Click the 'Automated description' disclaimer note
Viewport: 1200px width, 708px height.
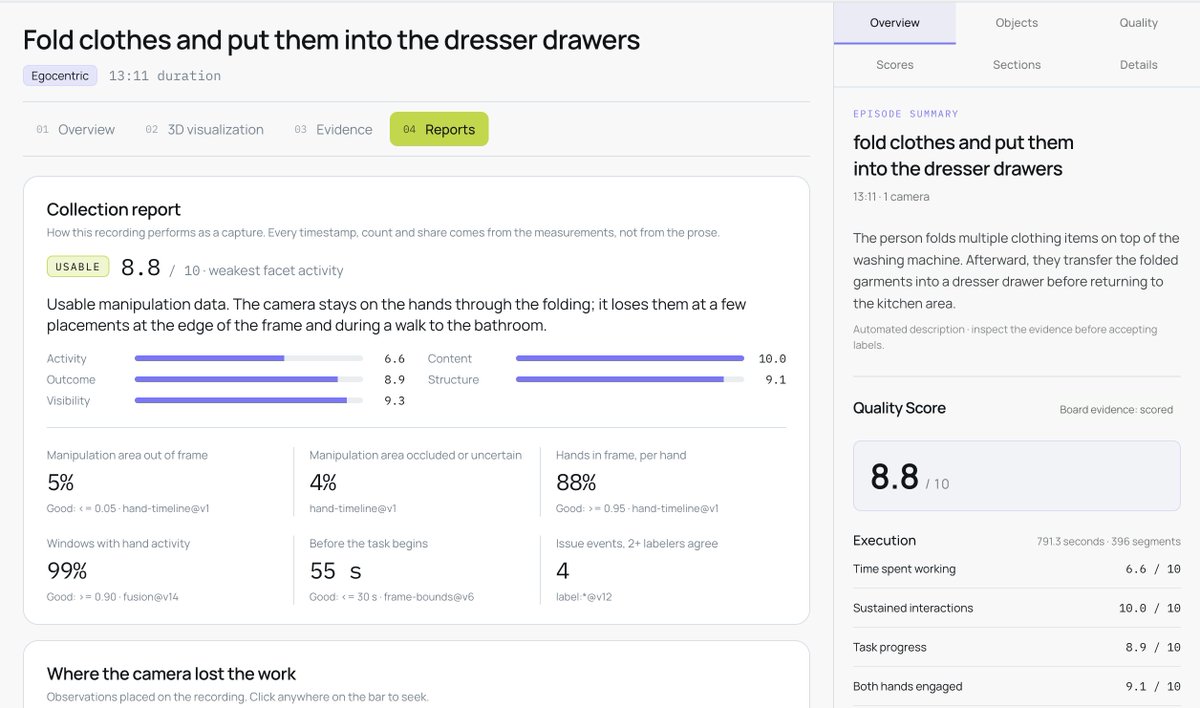[x=1005, y=336]
